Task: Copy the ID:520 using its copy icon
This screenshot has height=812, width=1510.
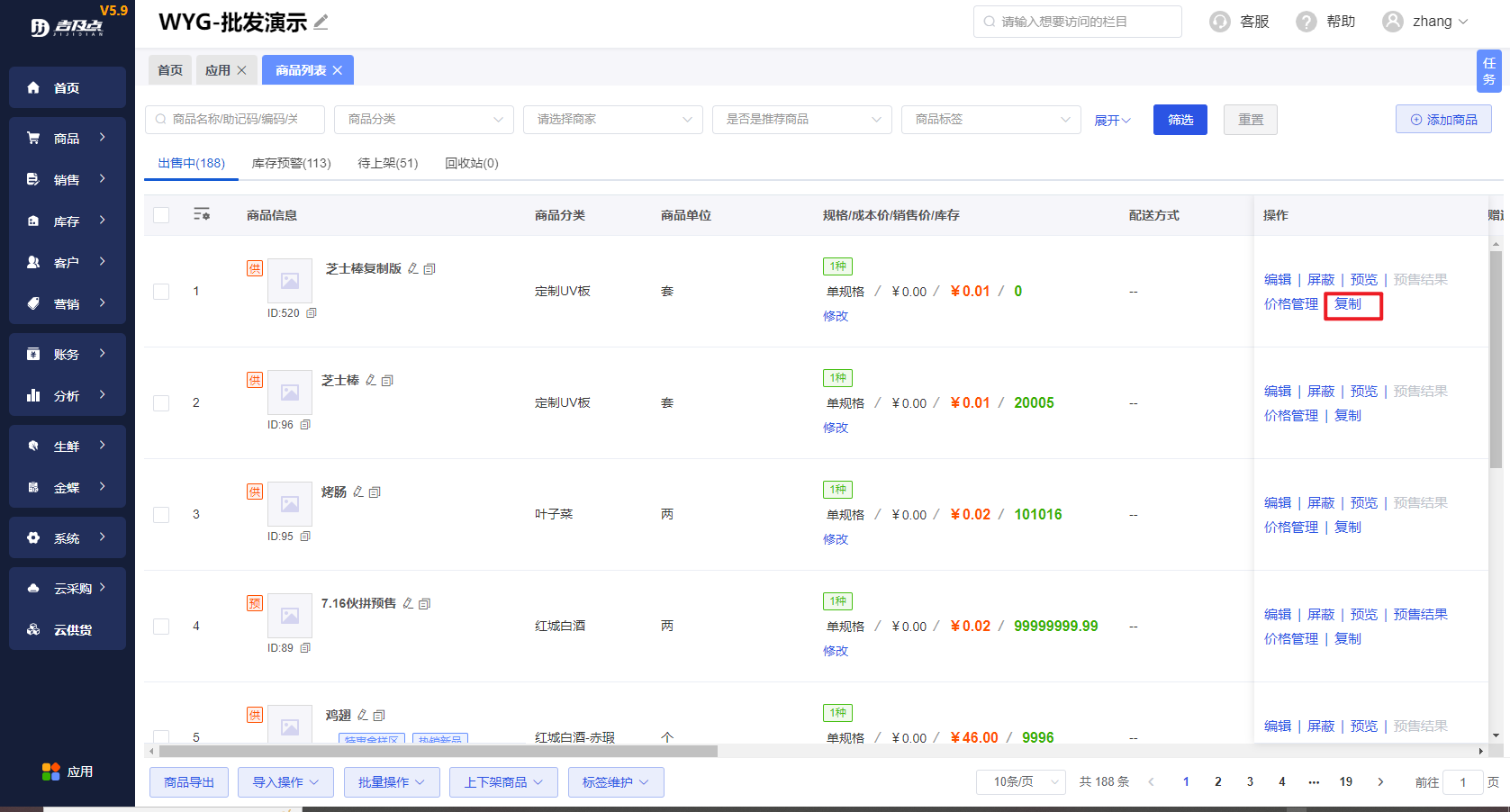Action: (x=312, y=313)
